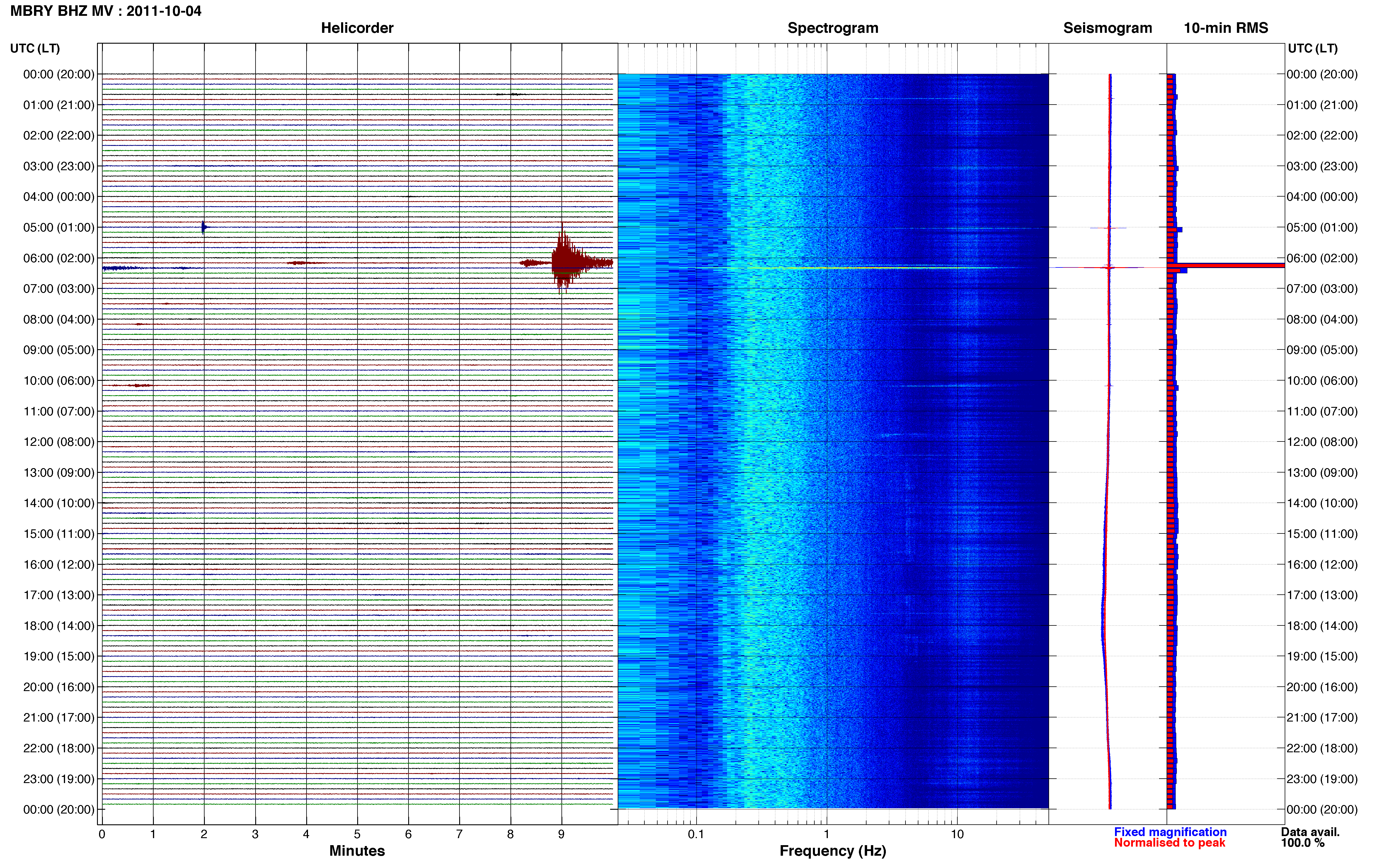
Task: Click the helicorder x-axis tick '8'
Action: click(x=510, y=835)
